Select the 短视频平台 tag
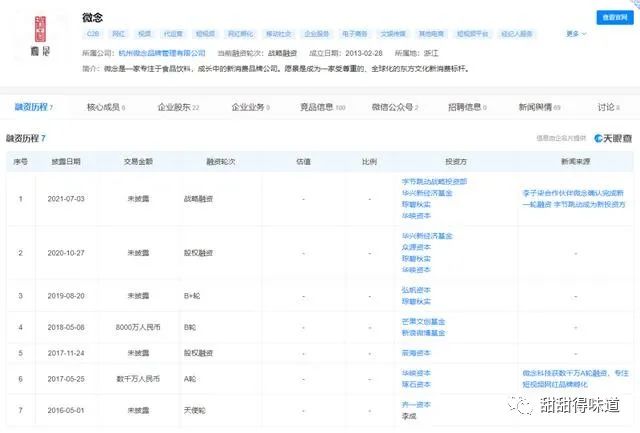 click(x=472, y=34)
